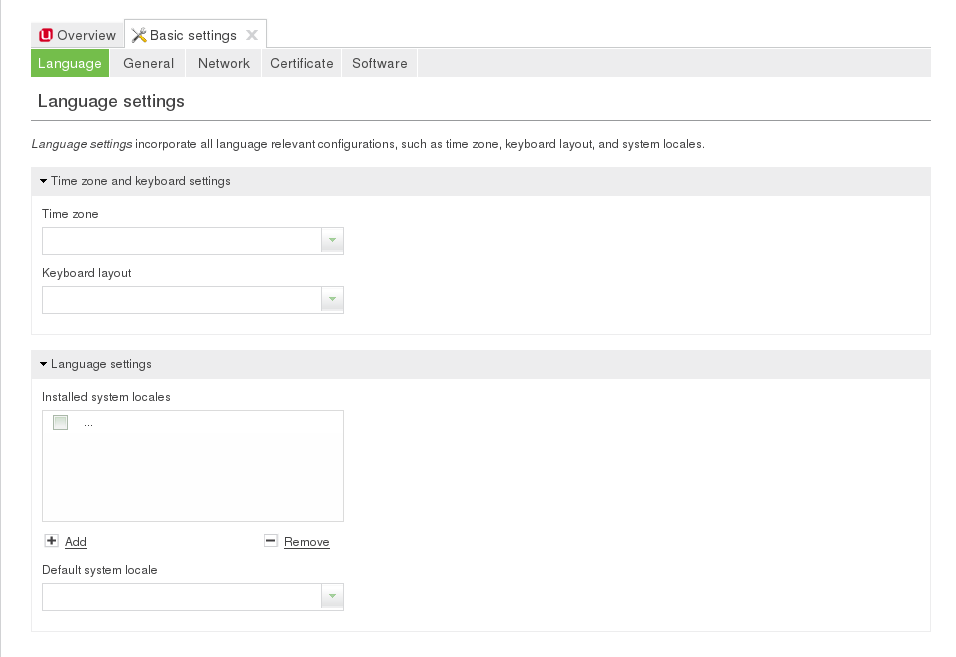This screenshot has height=657, width=956.
Task: Switch to the General tab
Action: pyautogui.click(x=149, y=63)
